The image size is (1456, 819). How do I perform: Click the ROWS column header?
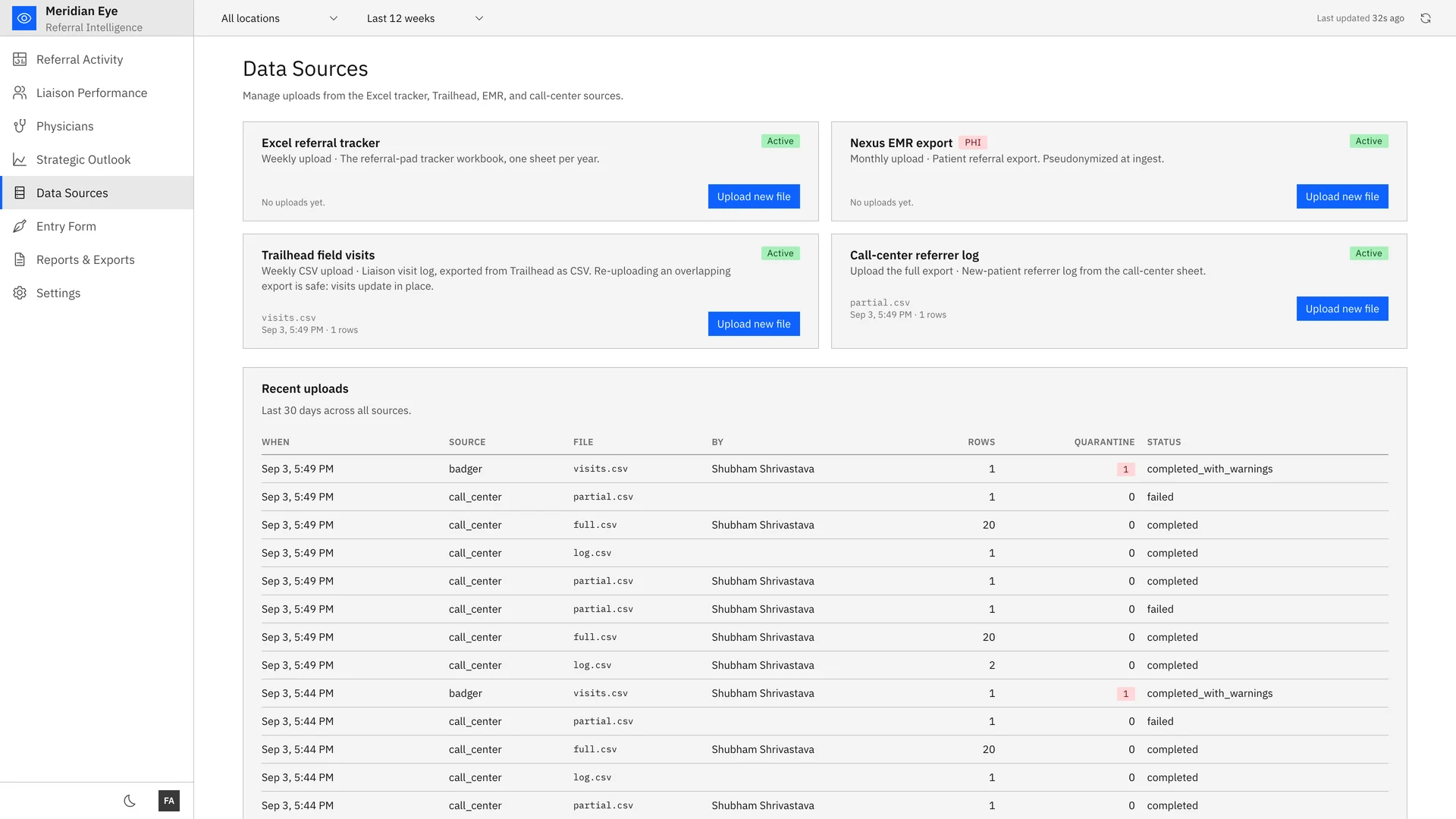(981, 442)
